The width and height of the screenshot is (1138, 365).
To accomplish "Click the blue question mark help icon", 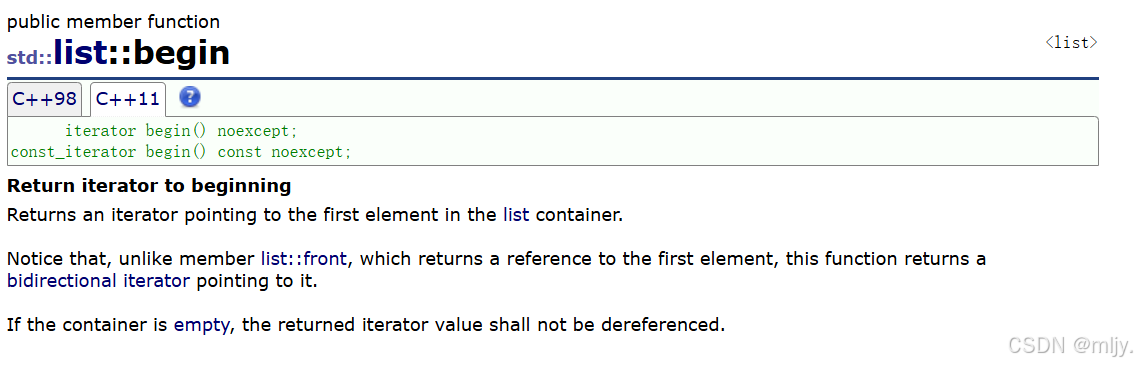I will pos(189,97).
